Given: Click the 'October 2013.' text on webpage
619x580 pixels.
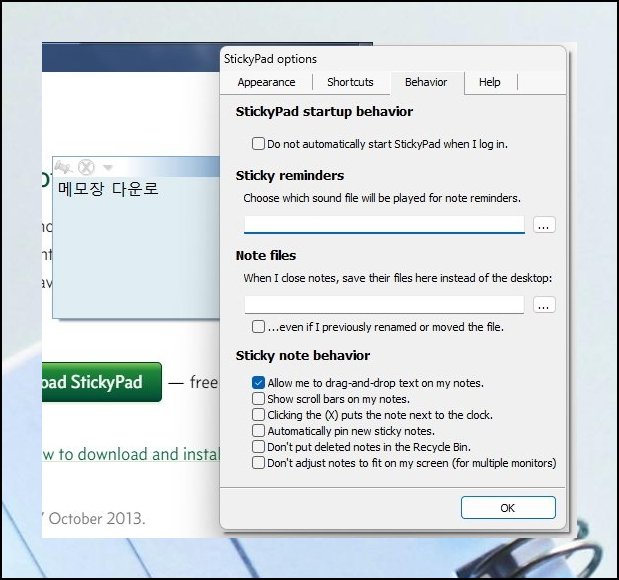Looking at the screenshot, I should pyautogui.click(x=97, y=518).
